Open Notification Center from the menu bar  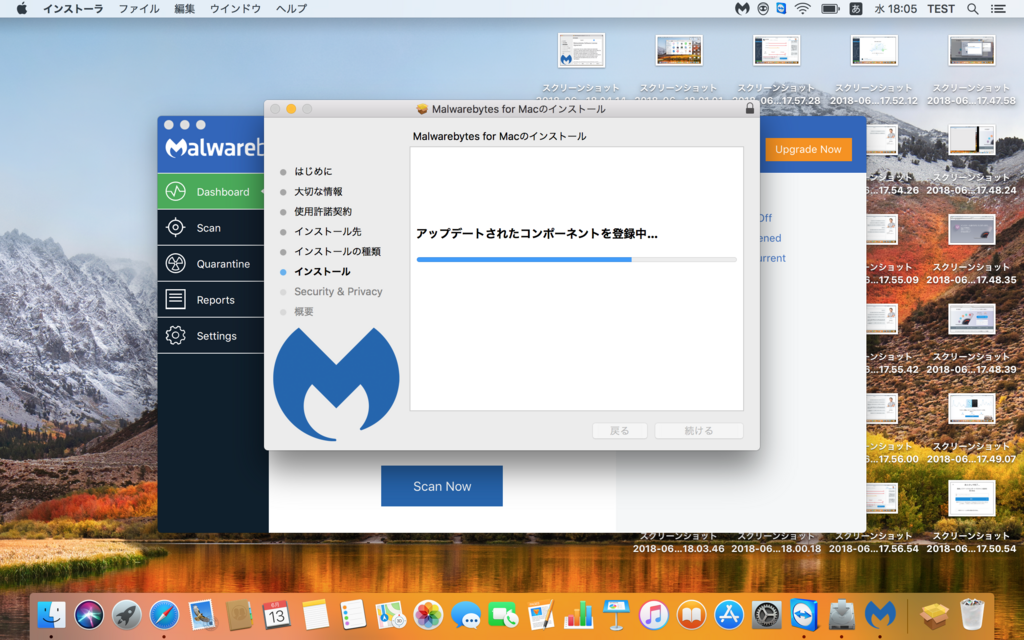998,8
